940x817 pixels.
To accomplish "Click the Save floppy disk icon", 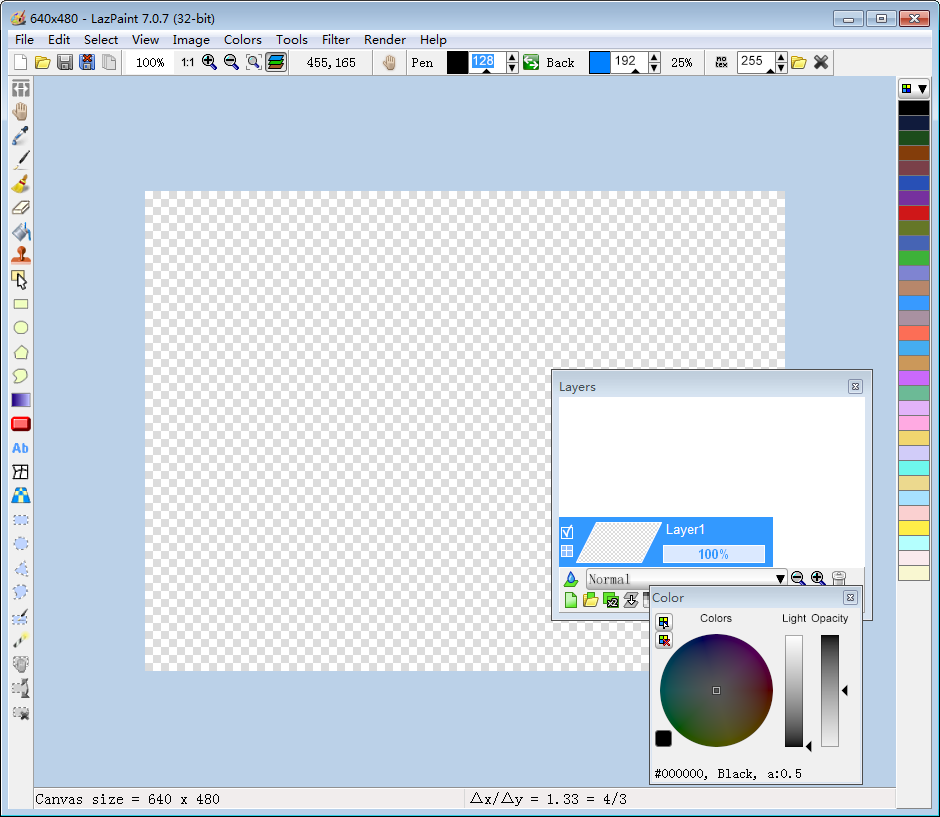I will pyautogui.click(x=65, y=62).
